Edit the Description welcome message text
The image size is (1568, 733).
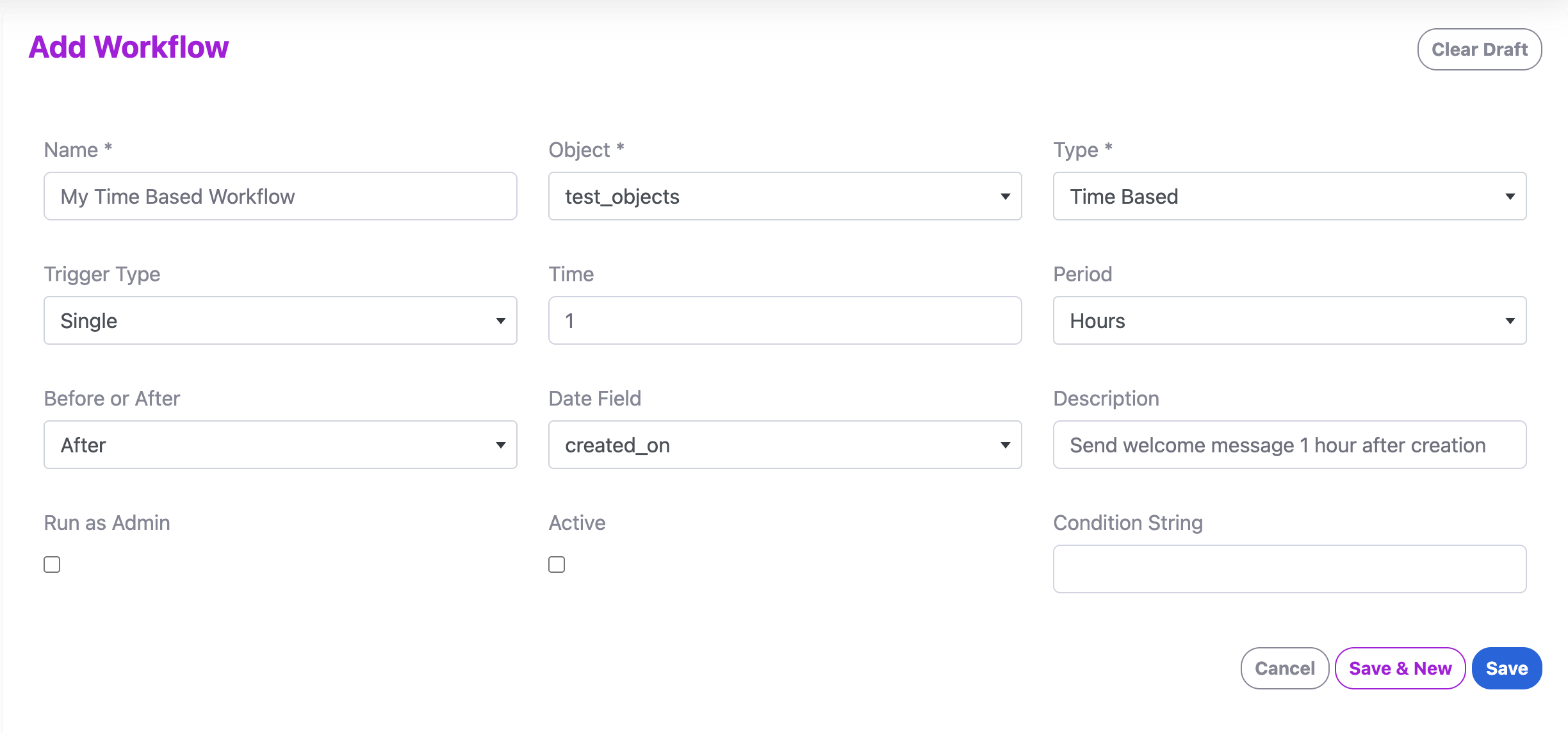coord(1289,445)
